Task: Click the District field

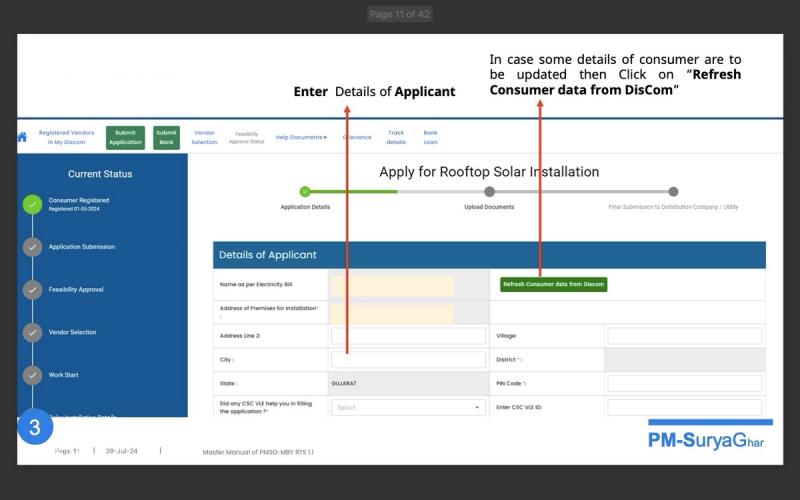Action: (x=685, y=360)
